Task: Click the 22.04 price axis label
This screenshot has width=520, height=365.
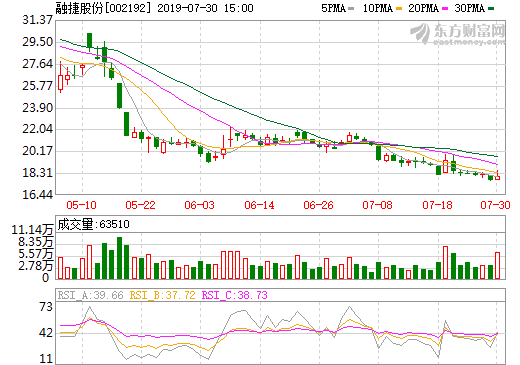Action: (x=38, y=129)
